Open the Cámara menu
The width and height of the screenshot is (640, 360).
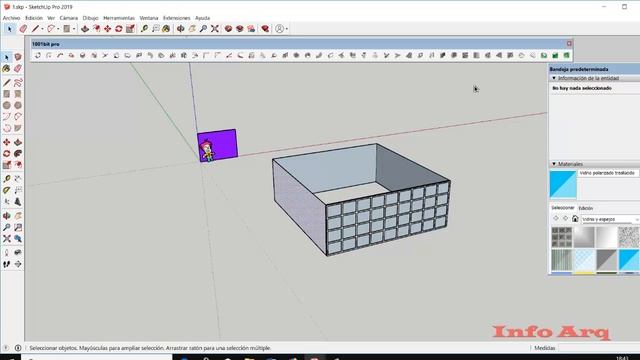pos(69,18)
